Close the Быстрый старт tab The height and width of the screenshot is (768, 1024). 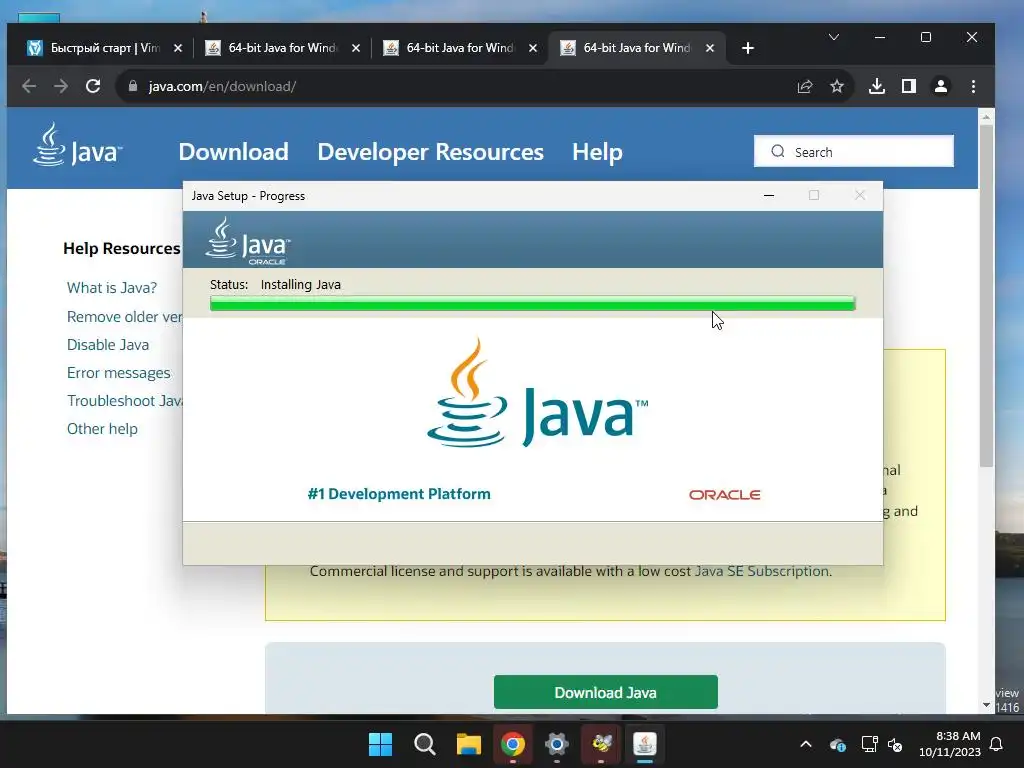178,48
